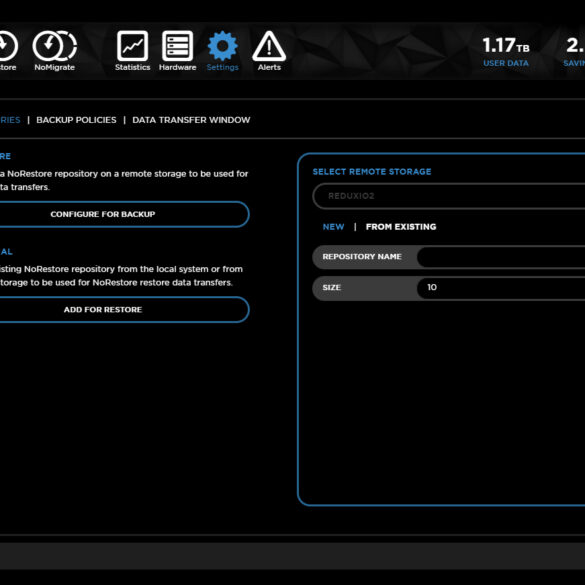Click the Size label
This screenshot has width=585, height=585.
pos(331,288)
